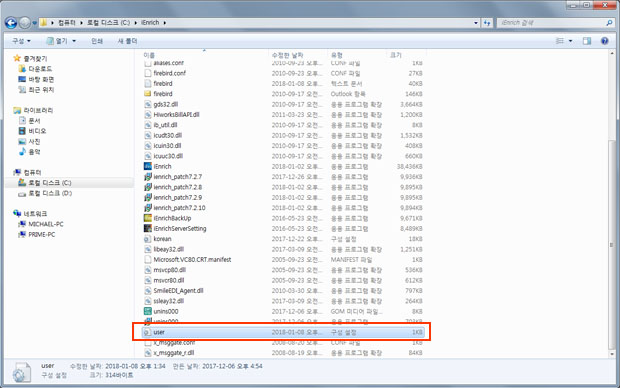Click the search magnifier icon
The width and height of the screenshot is (620, 388).
coord(609,23)
